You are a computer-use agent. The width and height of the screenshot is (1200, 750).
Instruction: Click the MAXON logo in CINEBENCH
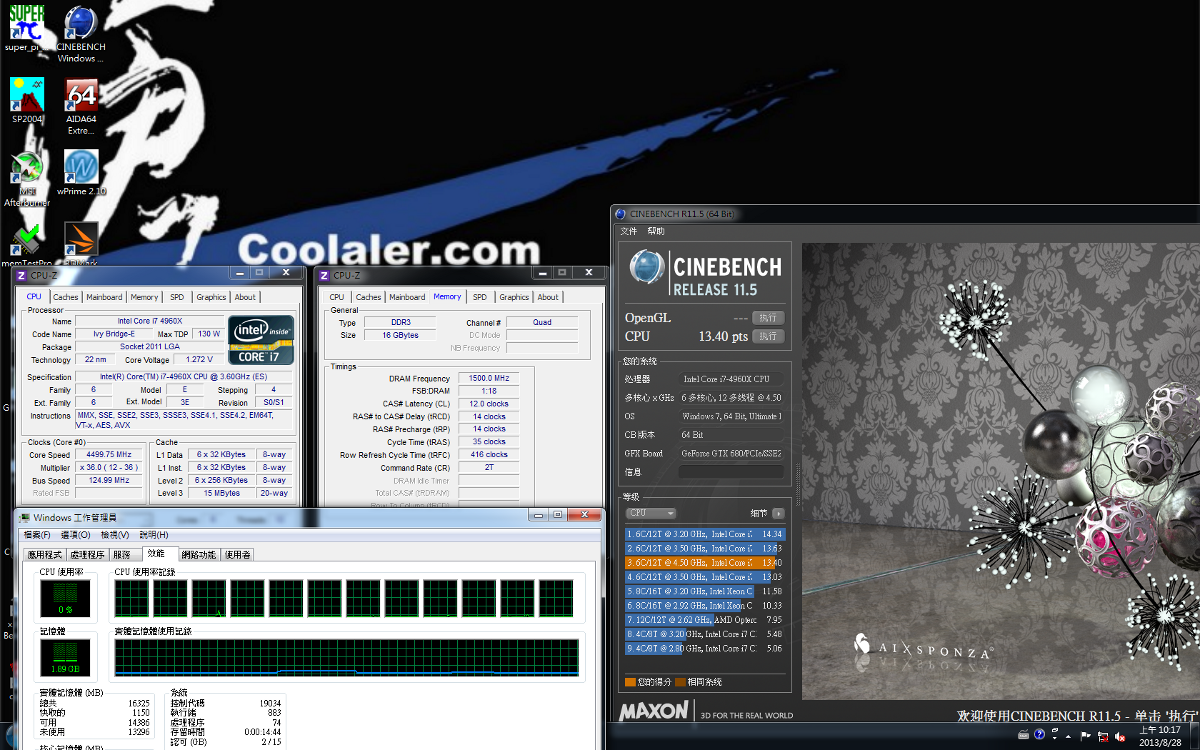[x=654, y=711]
